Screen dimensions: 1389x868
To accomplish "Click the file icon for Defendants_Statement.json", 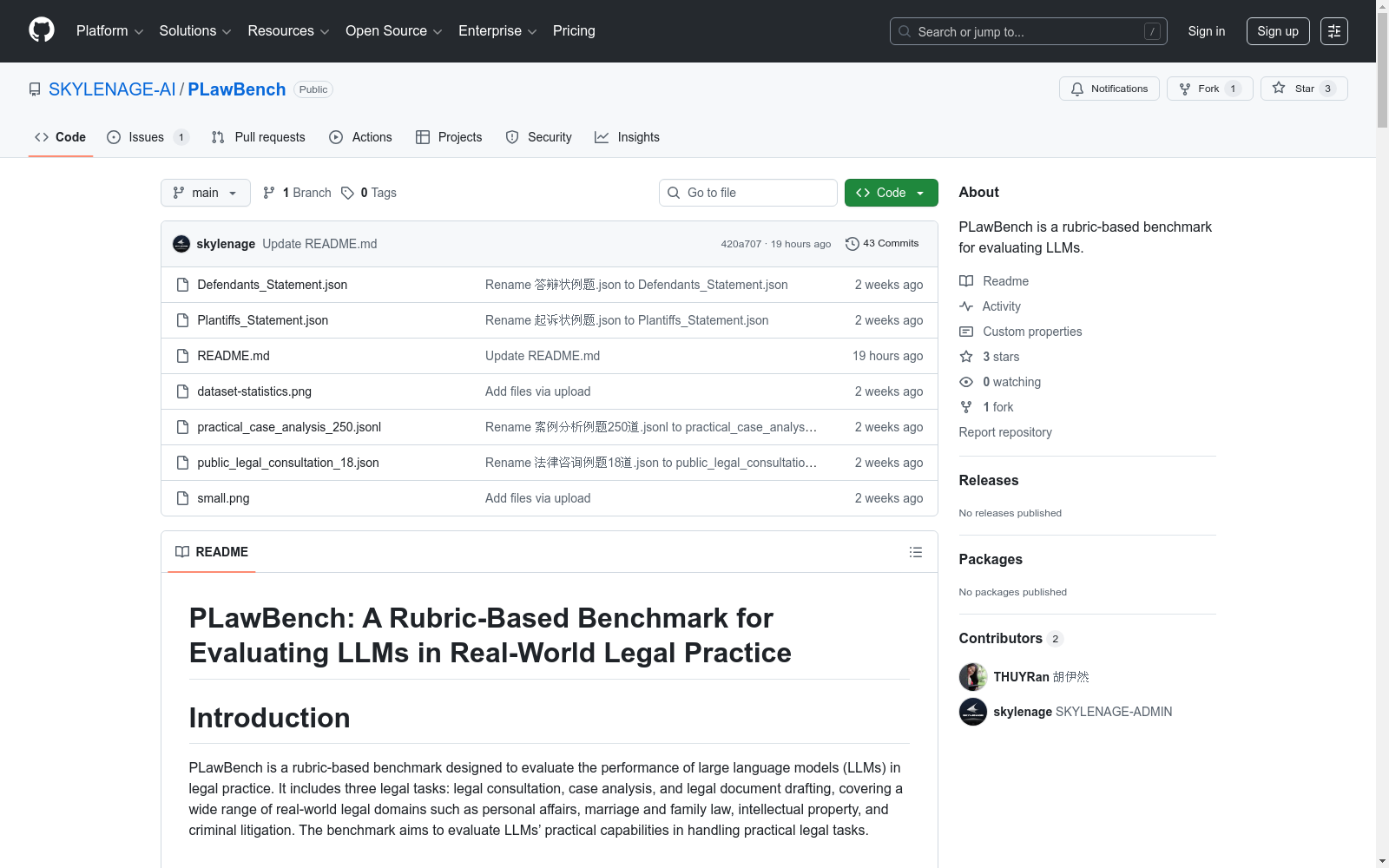I will click(182, 285).
